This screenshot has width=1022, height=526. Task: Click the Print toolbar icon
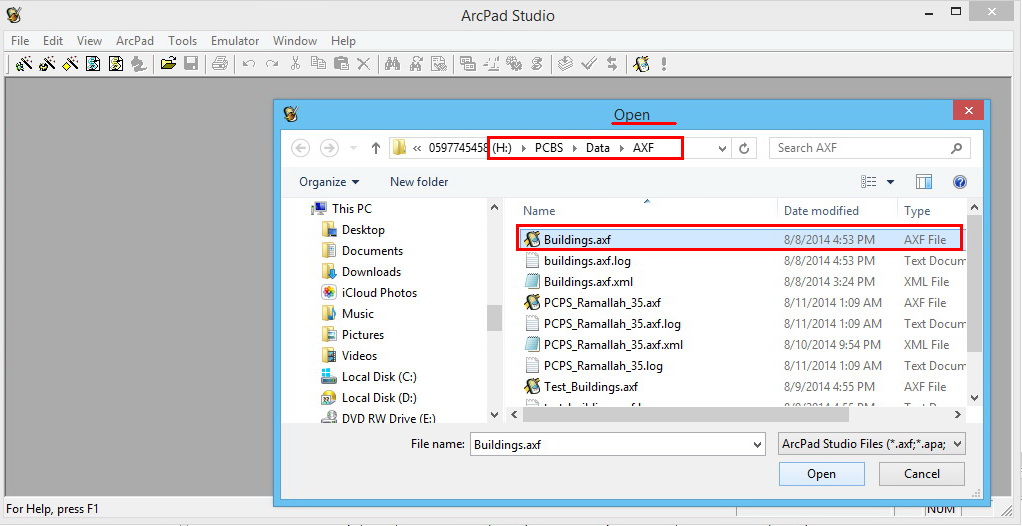tap(220, 63)
